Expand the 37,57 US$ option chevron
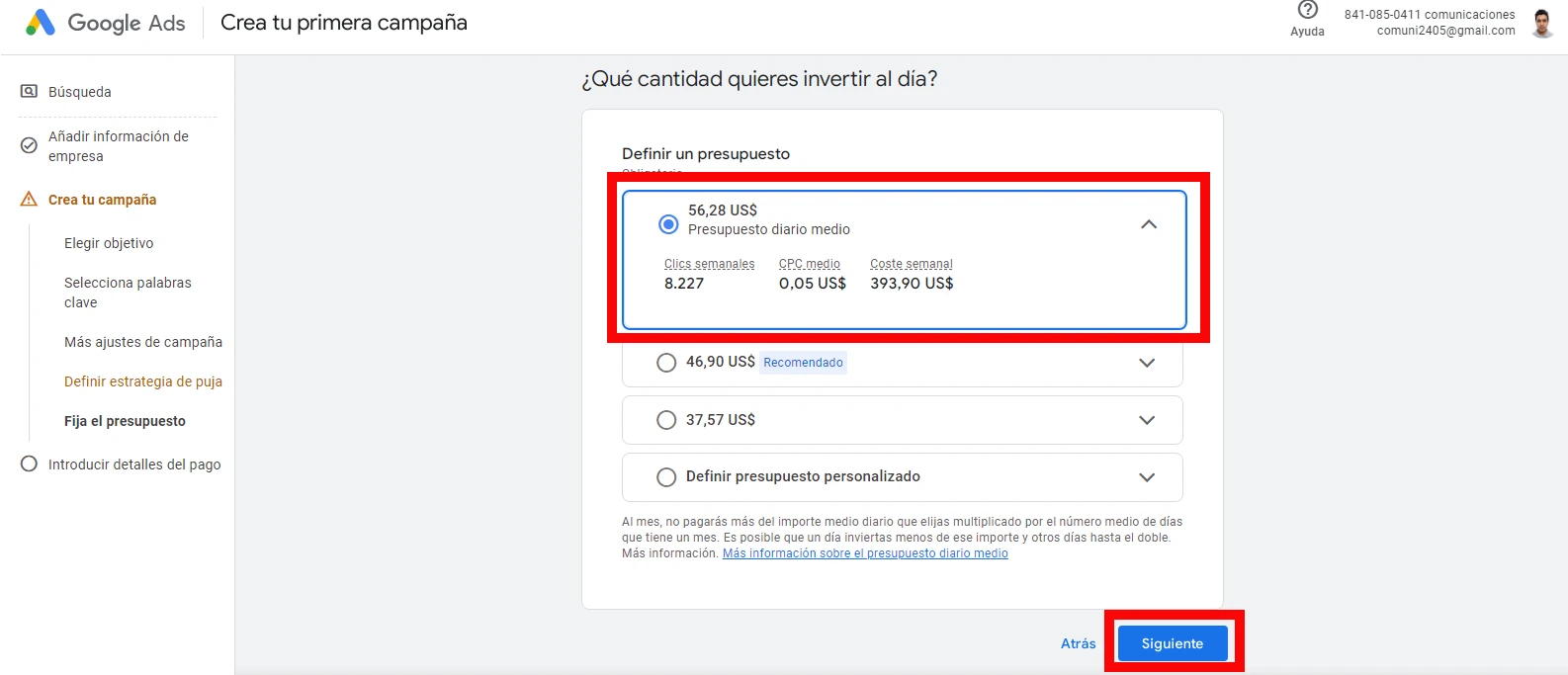 [1147, 420]
